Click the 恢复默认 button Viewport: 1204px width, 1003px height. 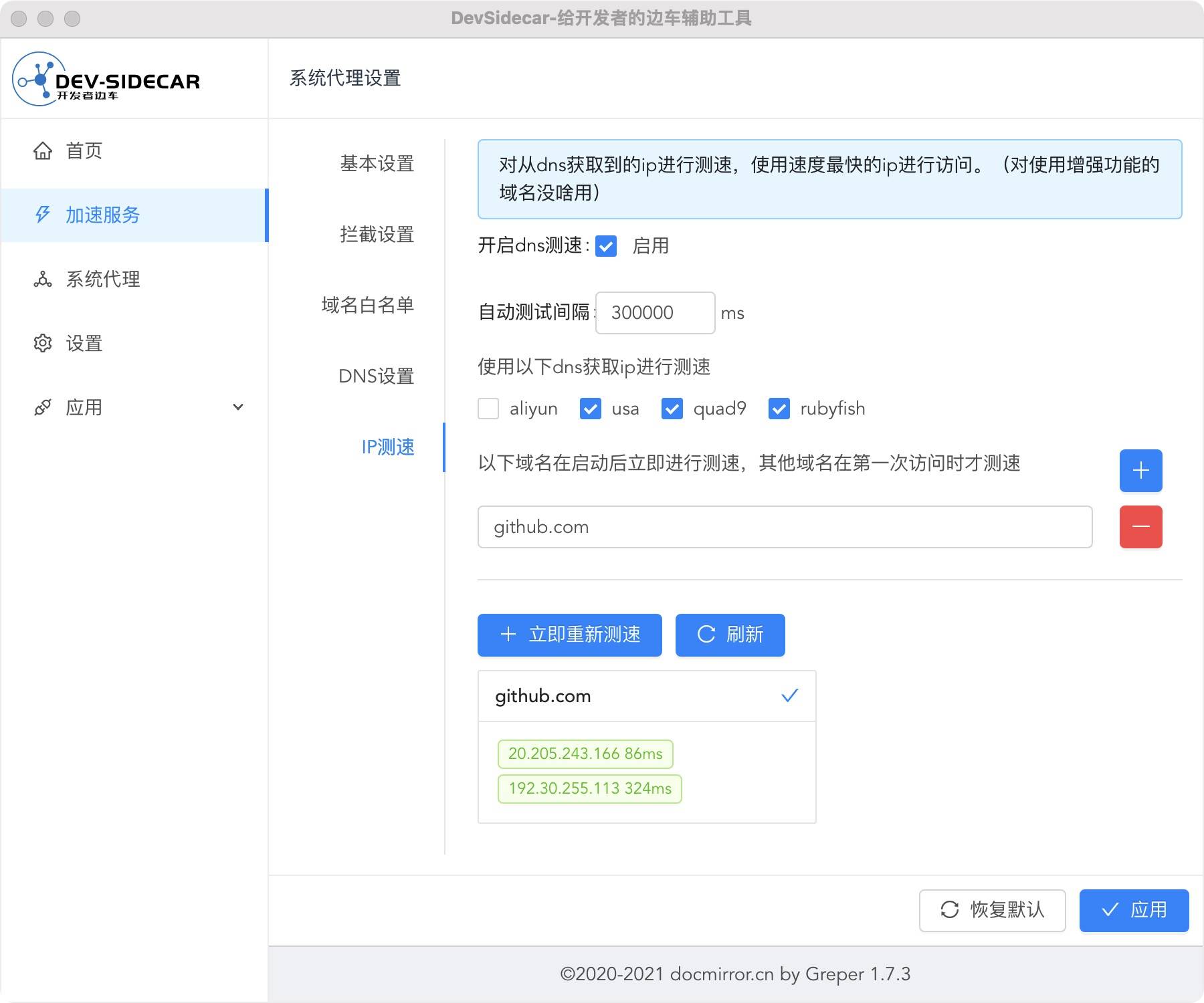(x=993, y=910)
